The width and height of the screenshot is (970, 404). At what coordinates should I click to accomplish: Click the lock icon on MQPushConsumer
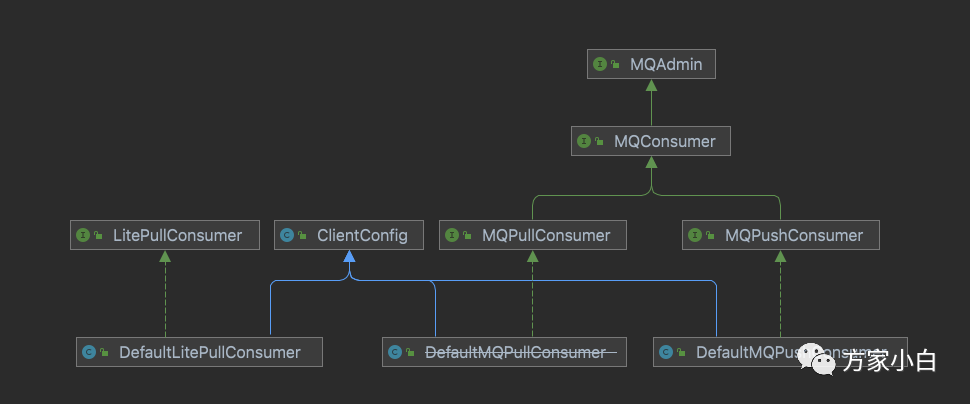point(711,235)
